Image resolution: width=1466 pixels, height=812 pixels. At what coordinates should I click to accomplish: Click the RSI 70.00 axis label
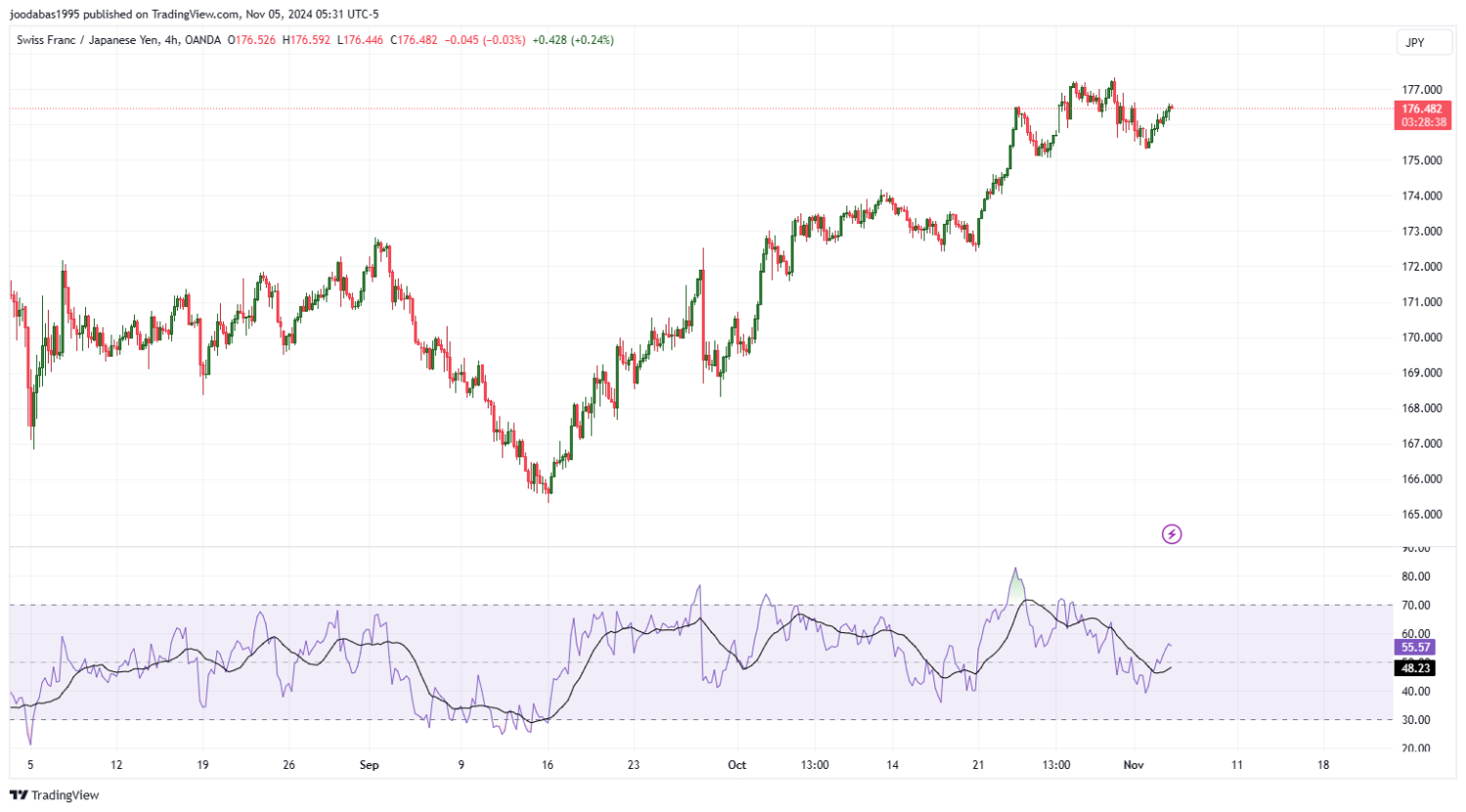1416,606
